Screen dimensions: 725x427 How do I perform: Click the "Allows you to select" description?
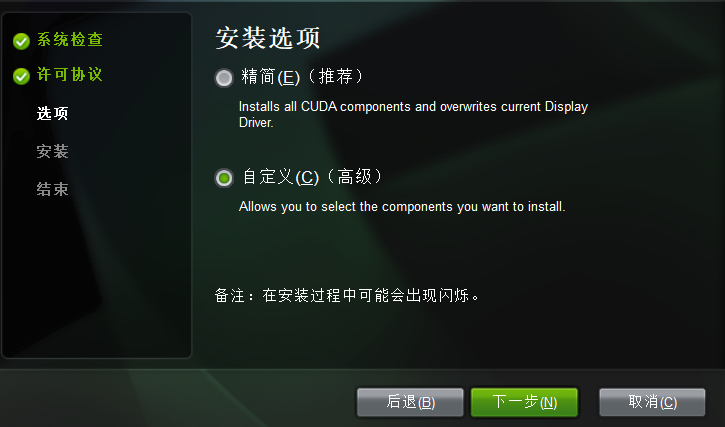point(402,206)
